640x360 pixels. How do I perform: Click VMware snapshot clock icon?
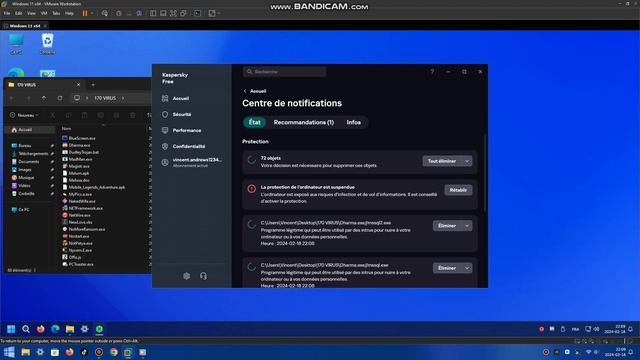pos(119,13)
